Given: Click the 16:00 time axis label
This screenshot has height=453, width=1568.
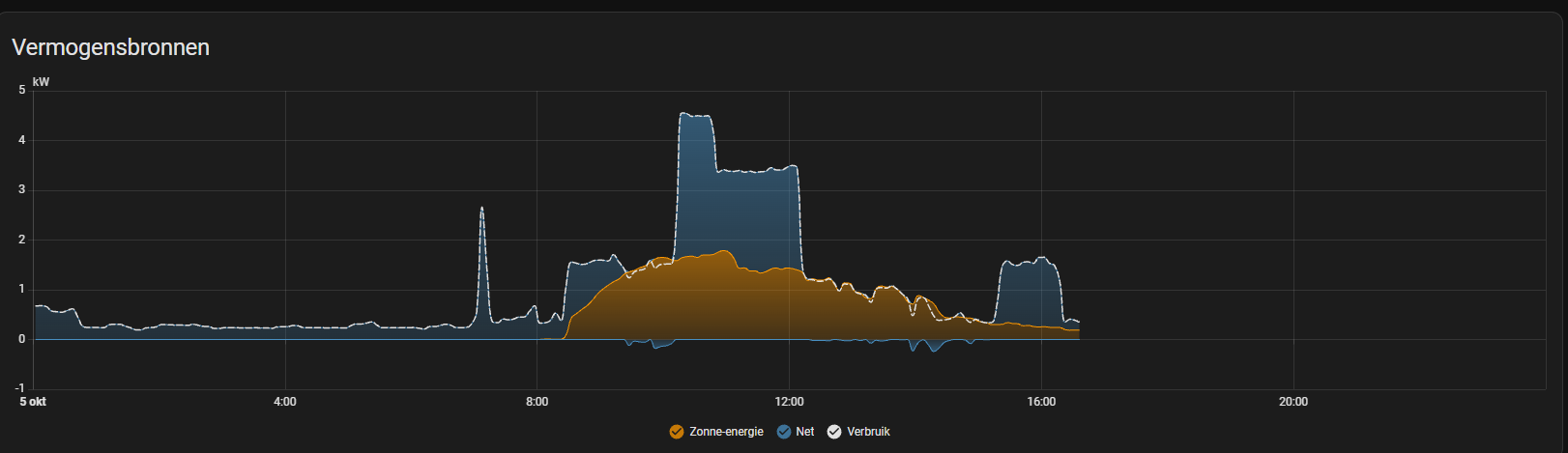Looking at the screenshot, I should pyautogui.click(x=1041, y=402).
